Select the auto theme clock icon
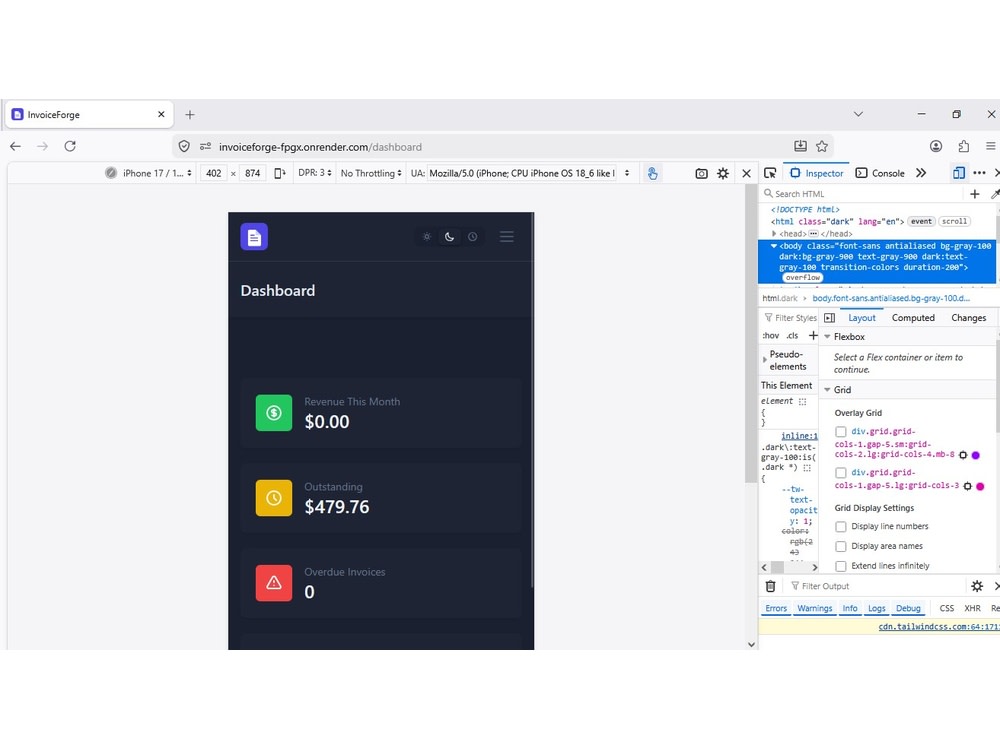1000x750 pixels. [473, 237]
